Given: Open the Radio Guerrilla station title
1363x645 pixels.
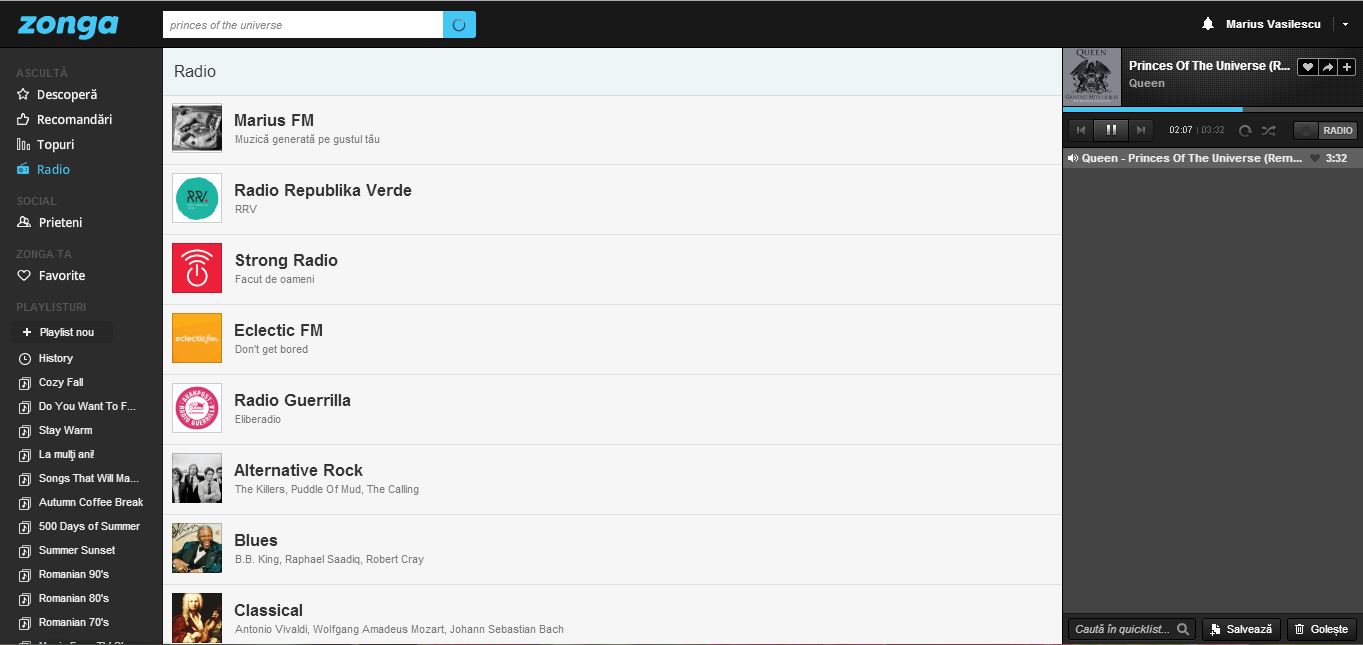Looking at the screenshot, I should pos(292,400).
